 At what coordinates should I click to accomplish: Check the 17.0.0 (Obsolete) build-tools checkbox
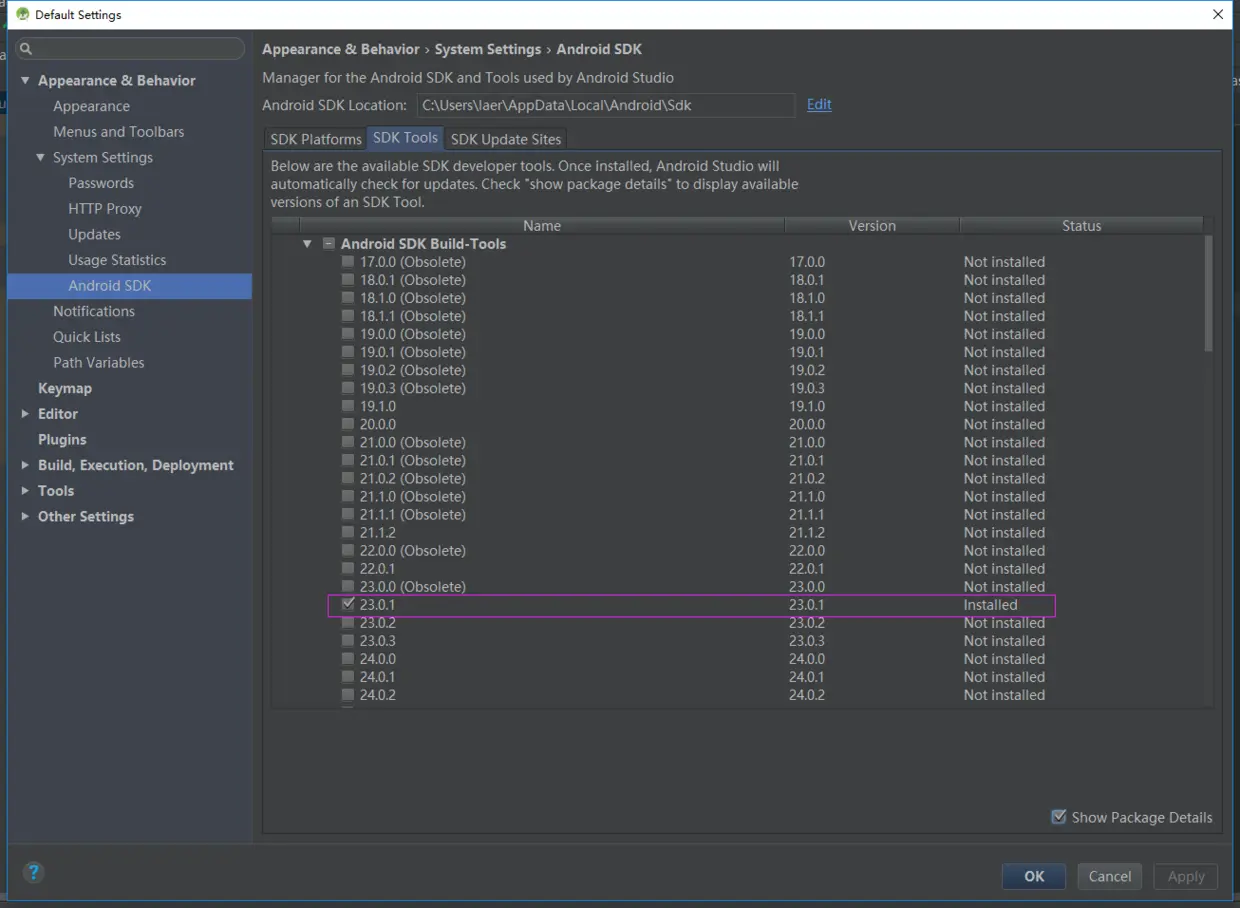(x=348, y=262)
